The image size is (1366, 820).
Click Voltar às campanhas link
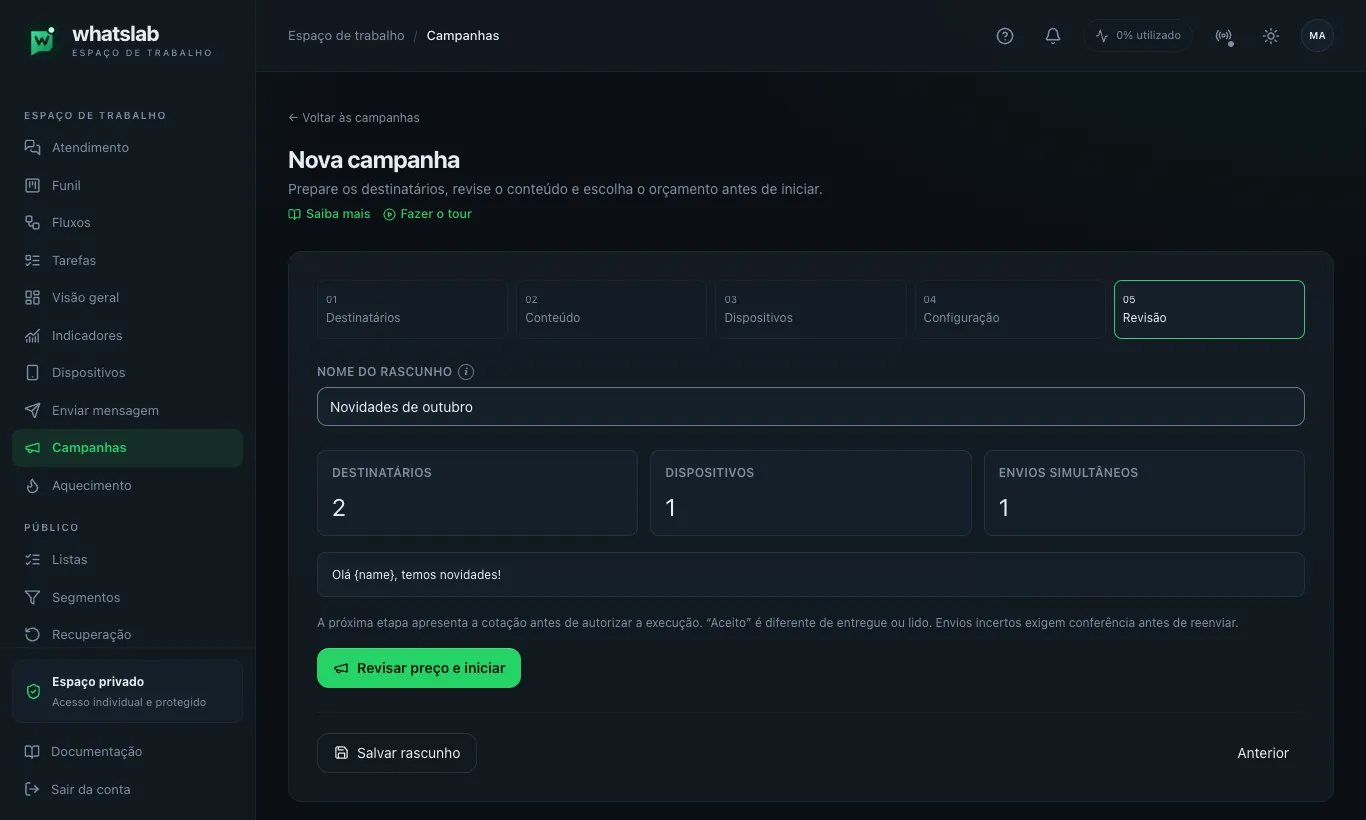coord(354,118)
